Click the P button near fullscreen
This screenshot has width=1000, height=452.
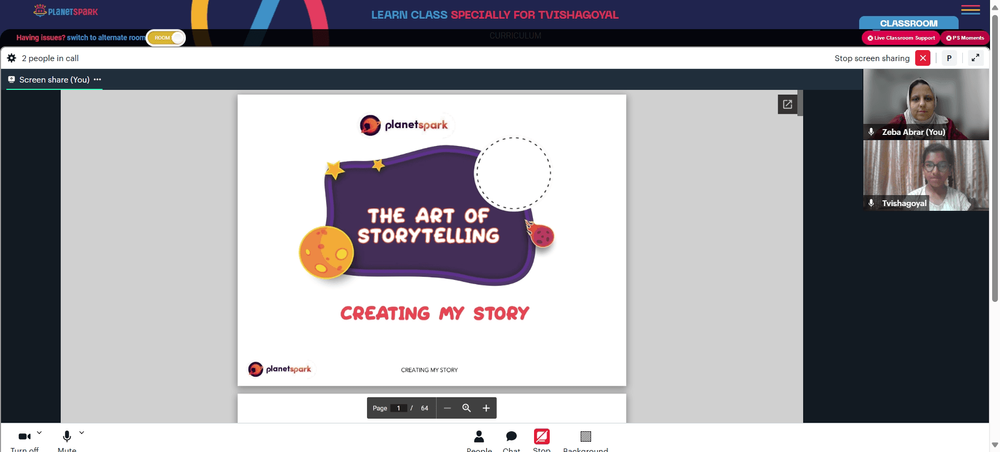coord(949,58)
